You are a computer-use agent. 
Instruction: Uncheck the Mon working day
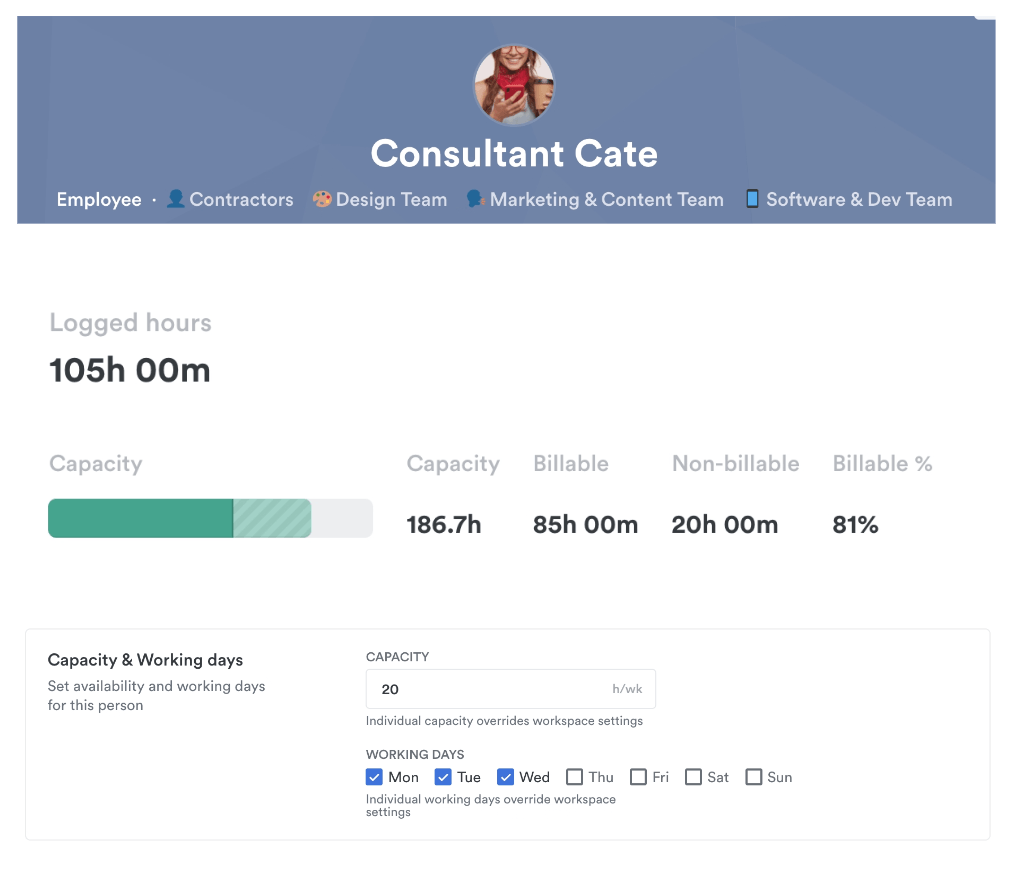(375, 777)
